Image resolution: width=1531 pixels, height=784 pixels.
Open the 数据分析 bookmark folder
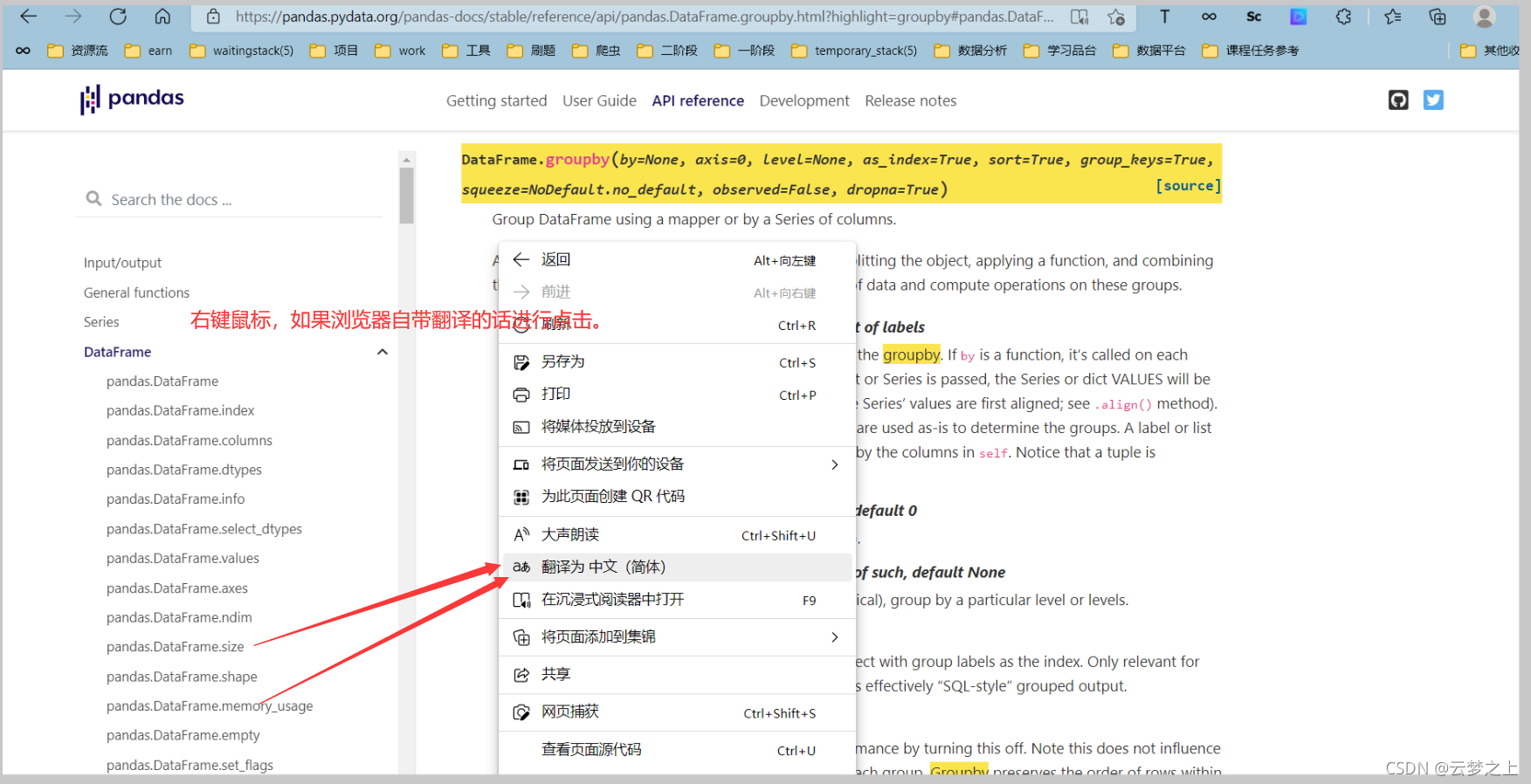970,51
